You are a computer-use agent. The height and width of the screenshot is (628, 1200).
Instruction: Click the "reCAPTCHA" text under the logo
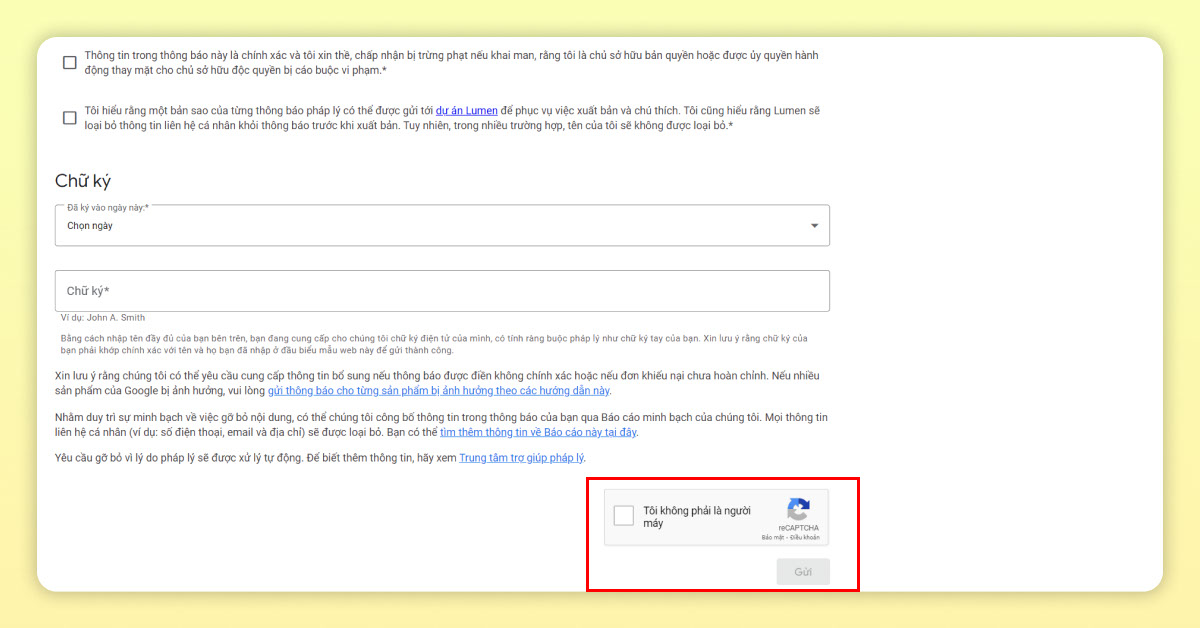pyautogui.click(x=798, y=528)
